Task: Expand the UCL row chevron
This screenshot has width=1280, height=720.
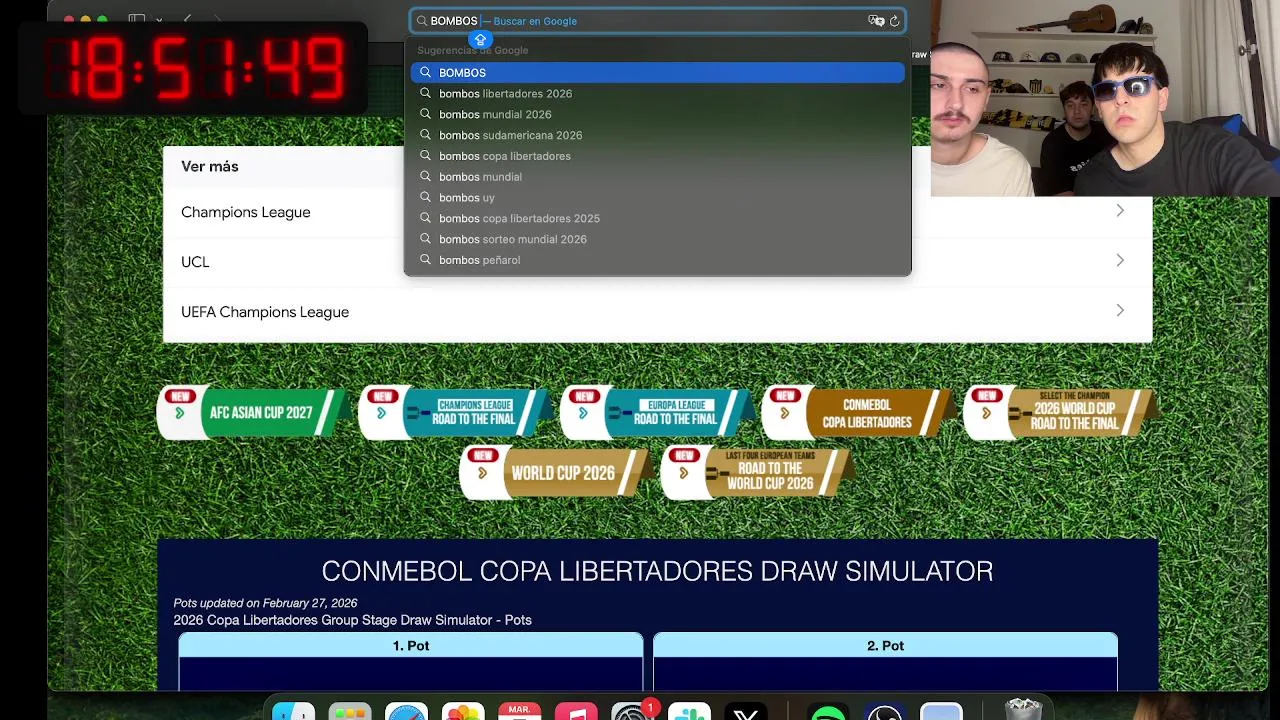Action: pyautogui.click(x=1120, y=261)
